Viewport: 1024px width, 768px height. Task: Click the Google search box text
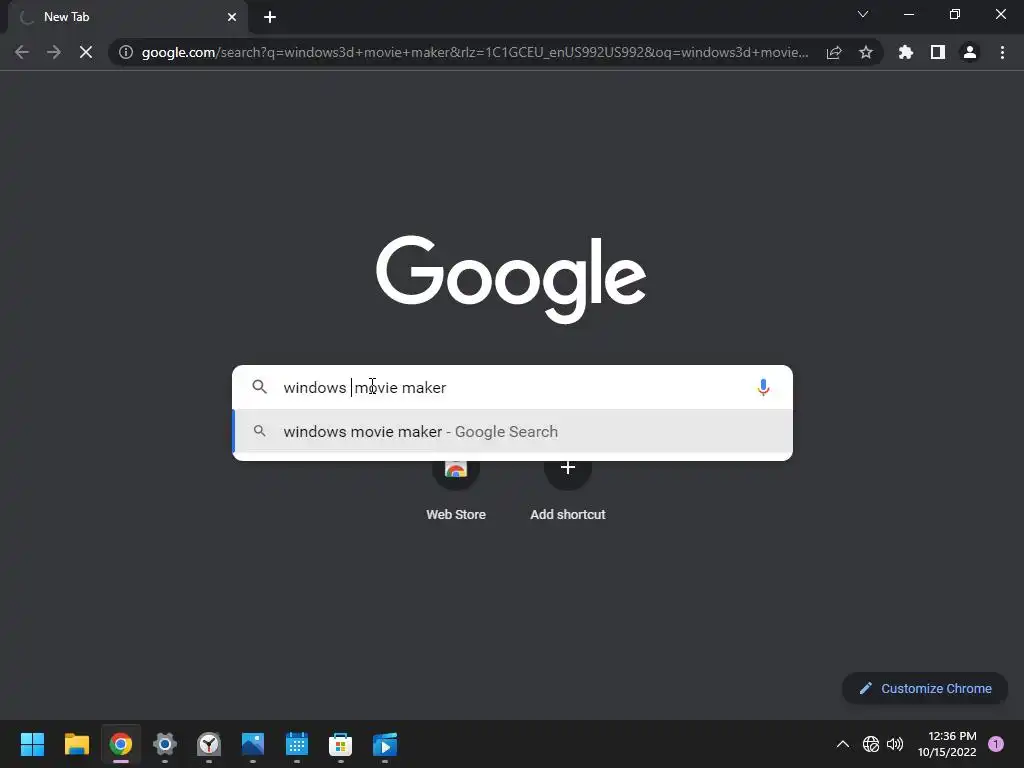pyautogui.click(x=364, y=387)
